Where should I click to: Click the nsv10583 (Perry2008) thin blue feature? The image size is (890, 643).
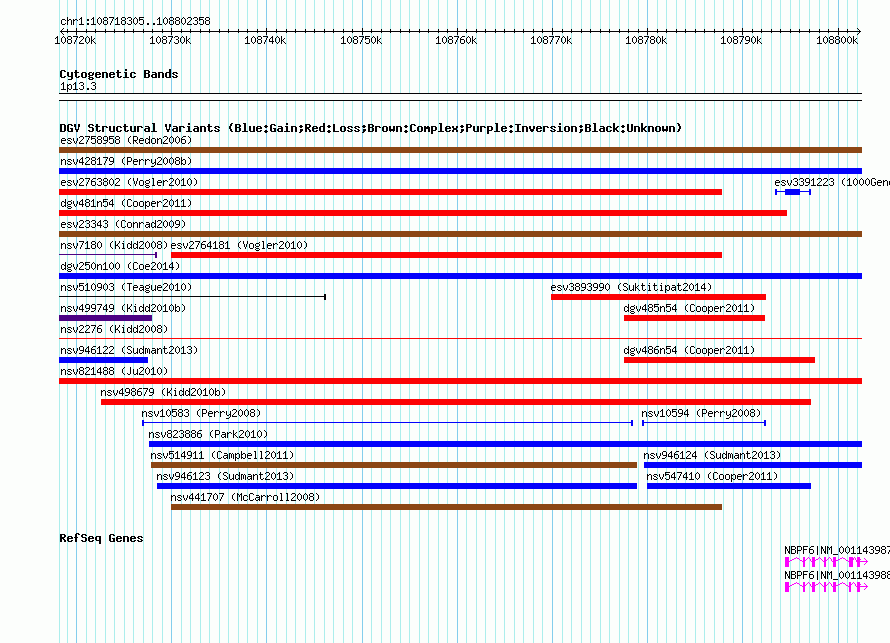[x=387, y=423]
